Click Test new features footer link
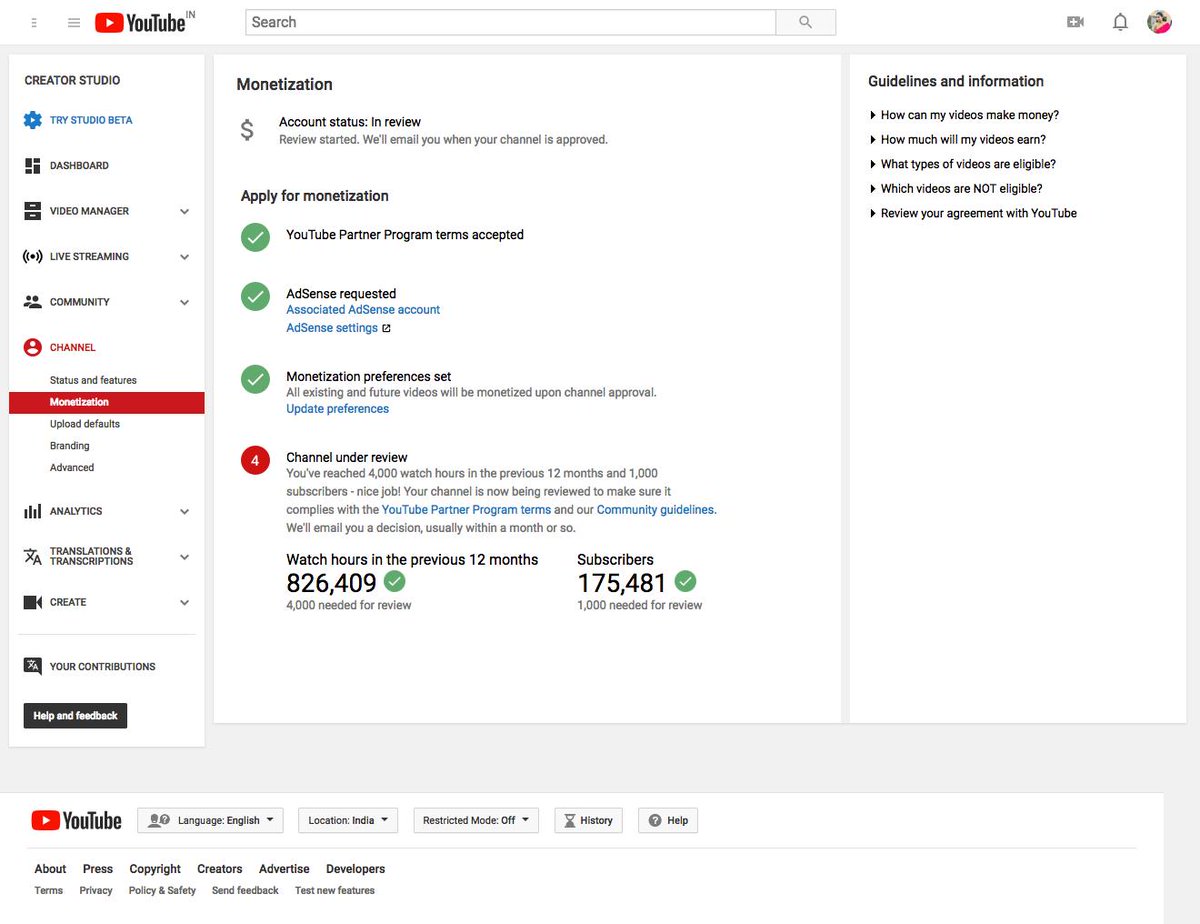 335,890
